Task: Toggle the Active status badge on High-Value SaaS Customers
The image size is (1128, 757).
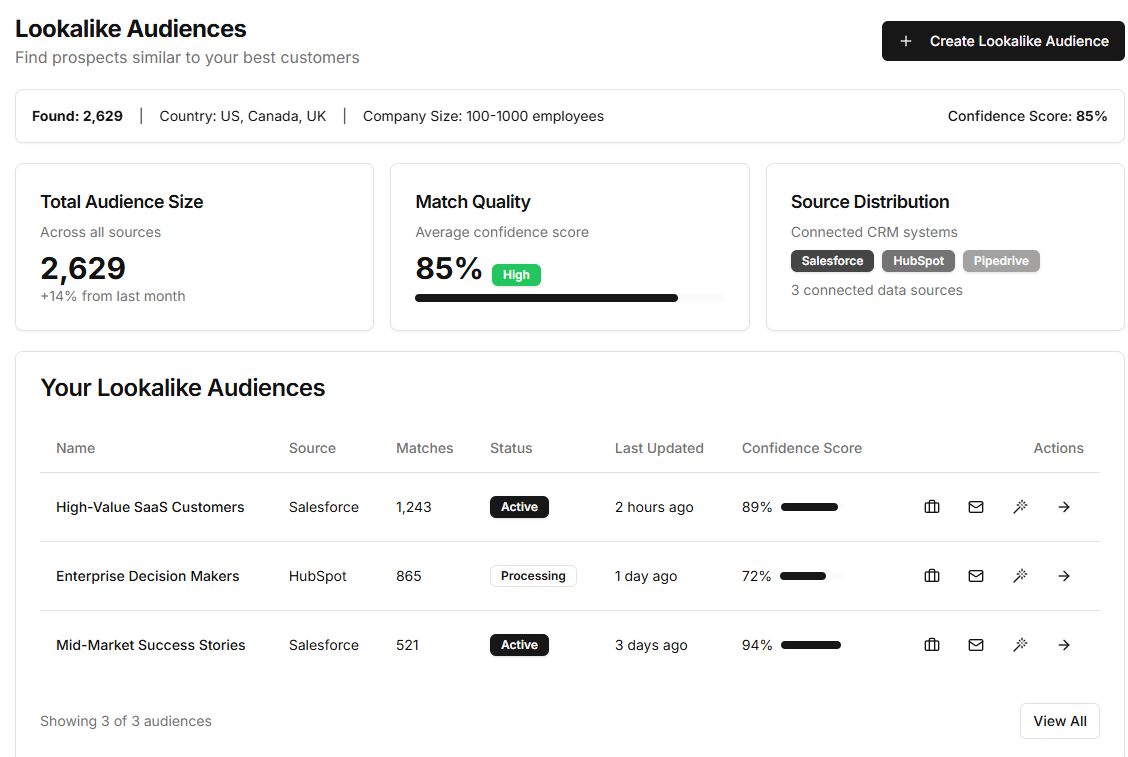Action: click(x=519, y=507)
